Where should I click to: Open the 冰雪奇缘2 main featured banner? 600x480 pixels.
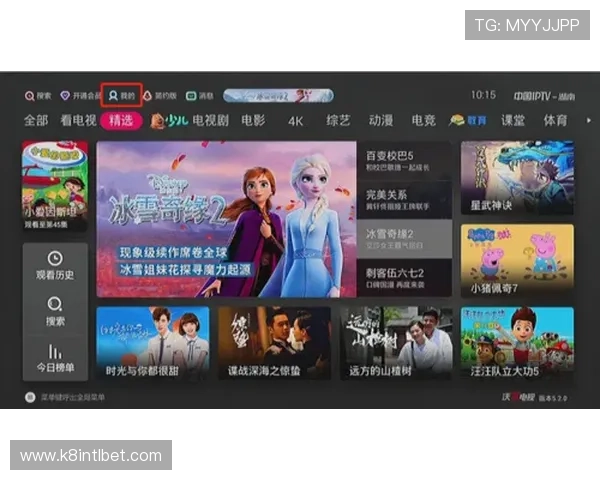point(226,219)
